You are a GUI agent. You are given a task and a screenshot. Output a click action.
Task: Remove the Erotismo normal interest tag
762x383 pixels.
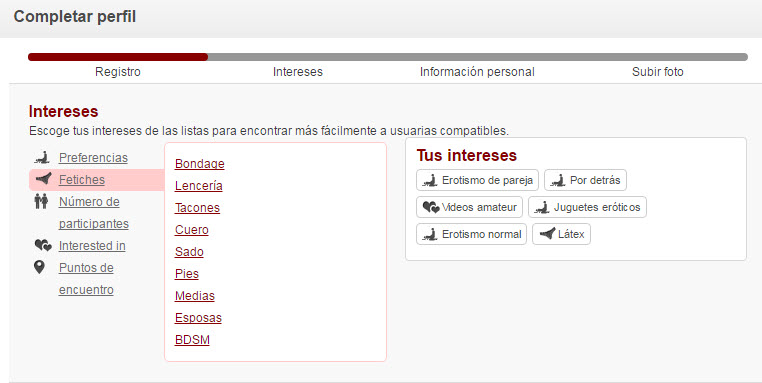[x=471, y=234]
